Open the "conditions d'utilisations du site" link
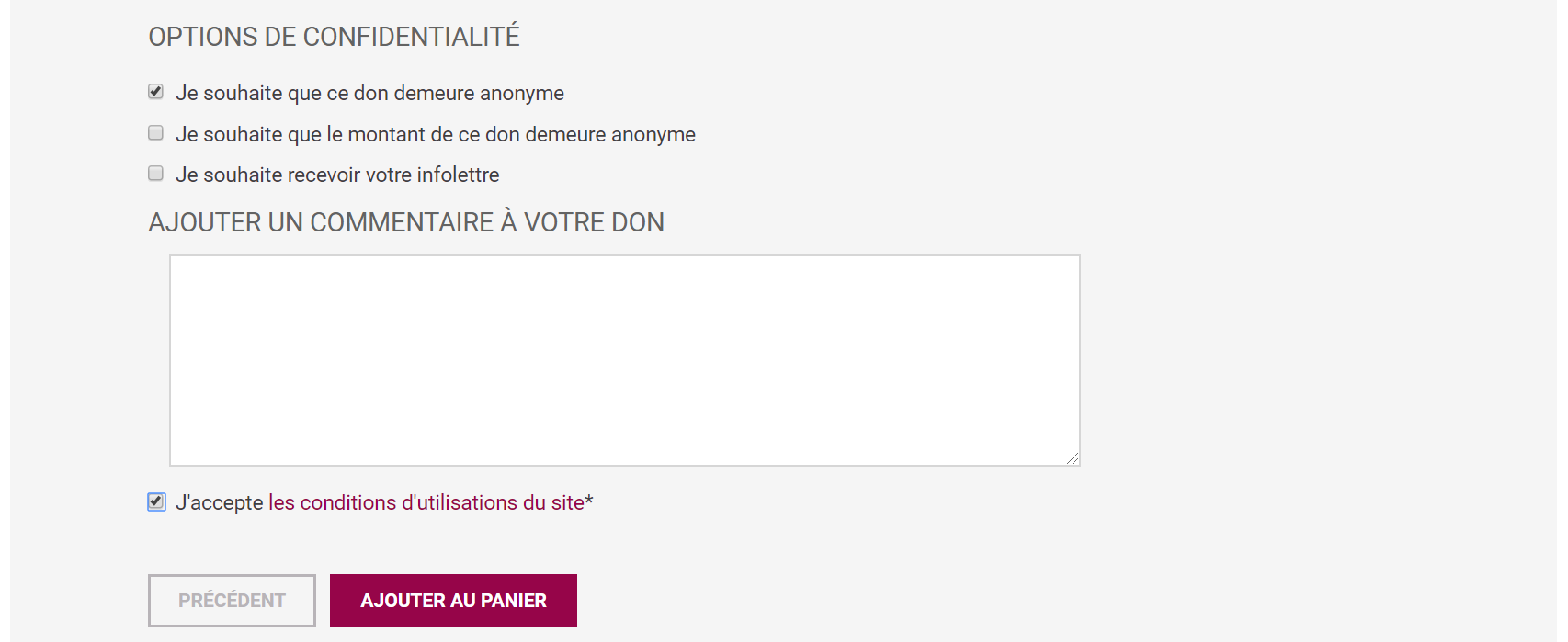 coord(426,503)
